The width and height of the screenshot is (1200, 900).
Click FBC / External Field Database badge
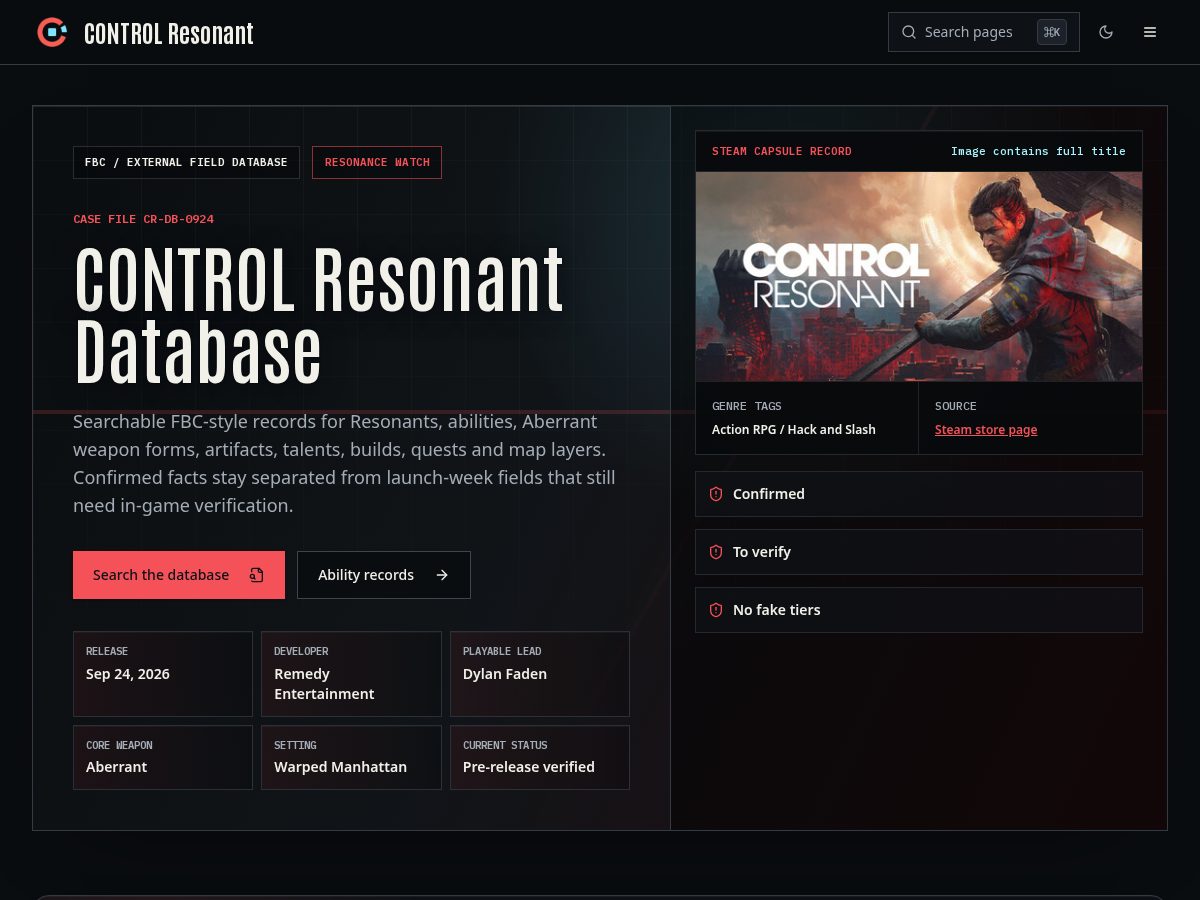click(x=186, y=162)
